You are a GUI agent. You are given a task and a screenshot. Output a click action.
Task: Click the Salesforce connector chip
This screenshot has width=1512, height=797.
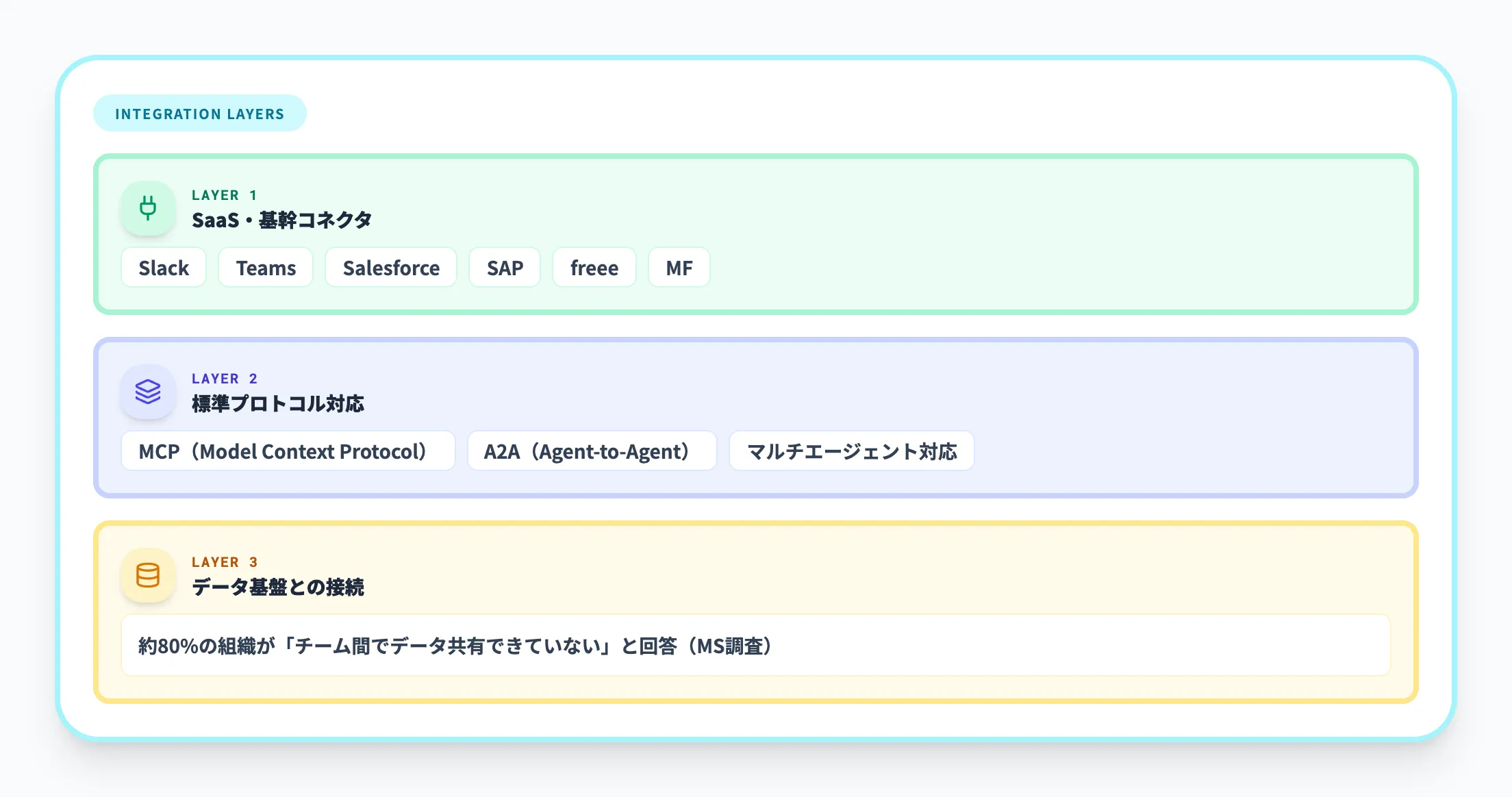(391, 268)
